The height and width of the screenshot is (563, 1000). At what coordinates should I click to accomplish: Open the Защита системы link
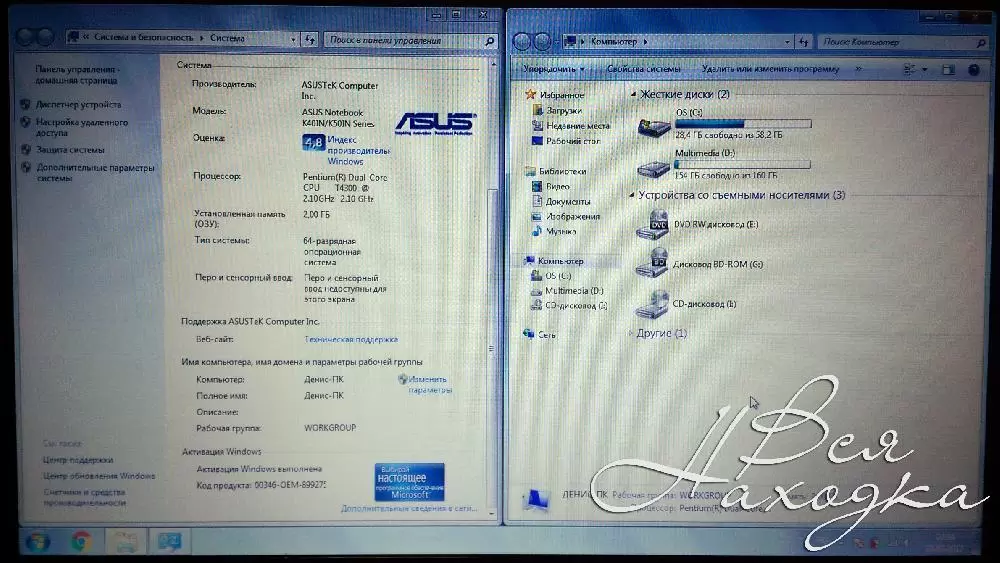tap(70, 150)
